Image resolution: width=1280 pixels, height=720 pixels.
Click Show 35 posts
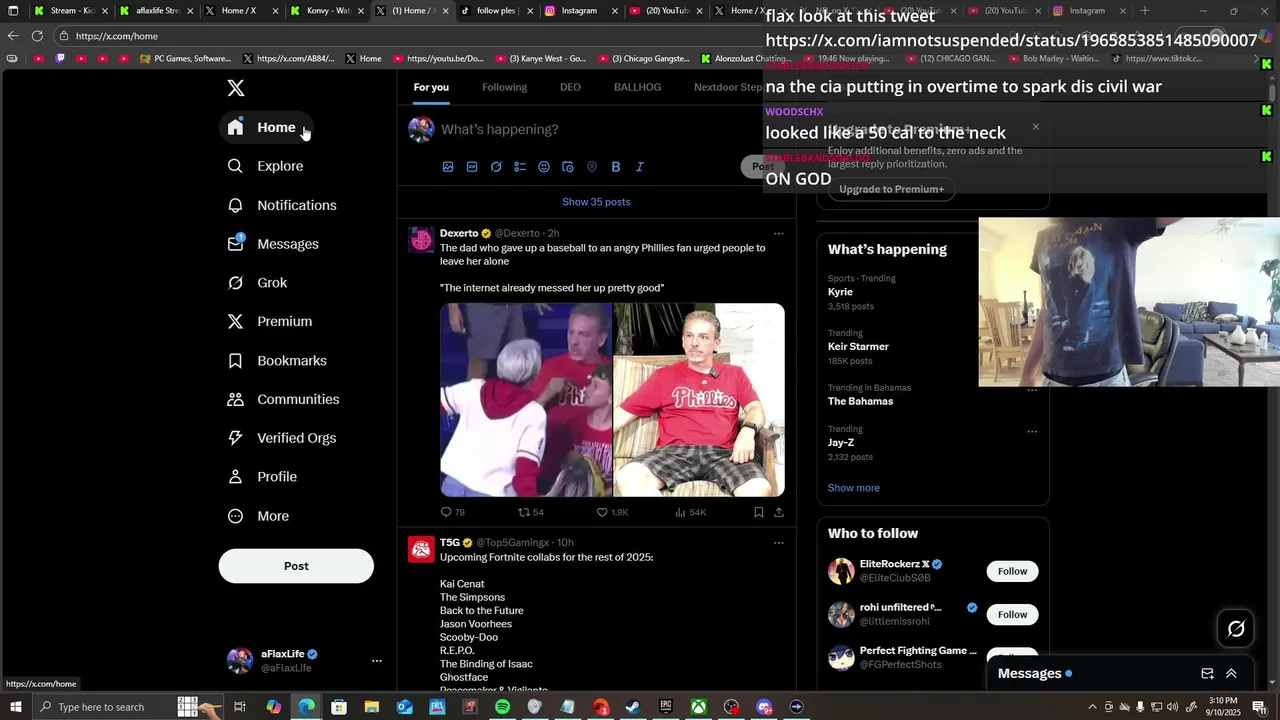click(x=596, y=202)
